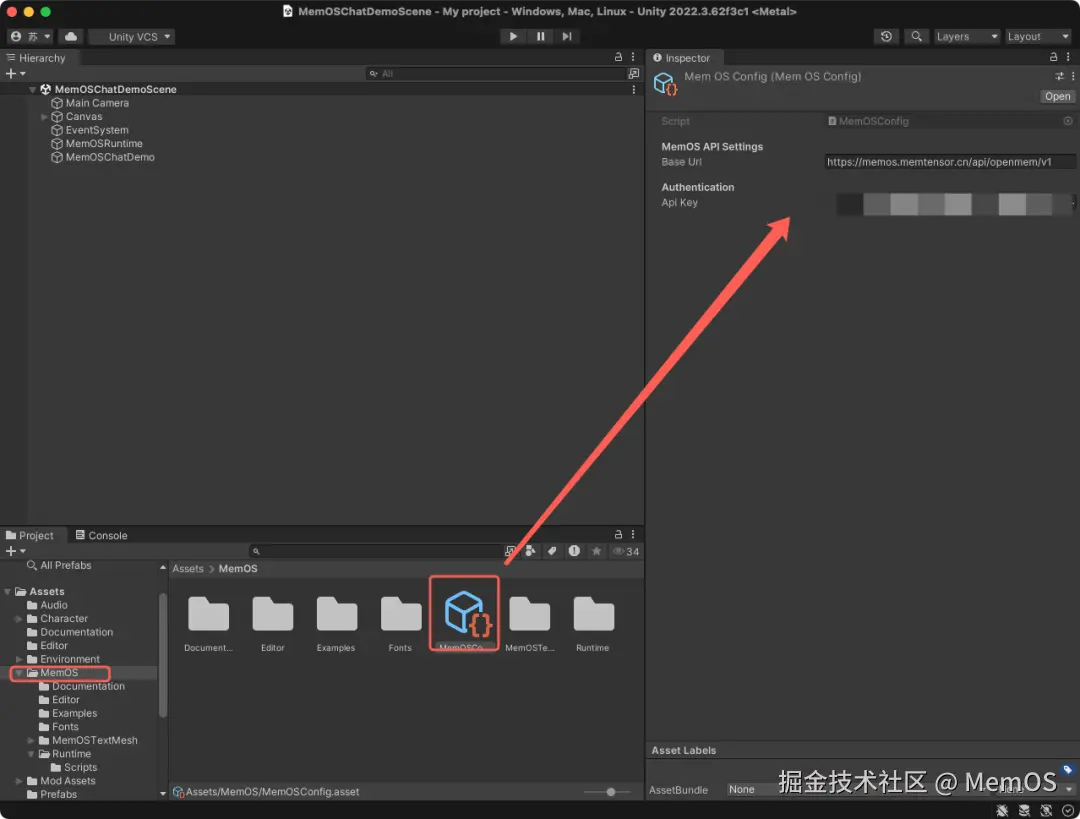Click the Play button in the toolbar

513,37
